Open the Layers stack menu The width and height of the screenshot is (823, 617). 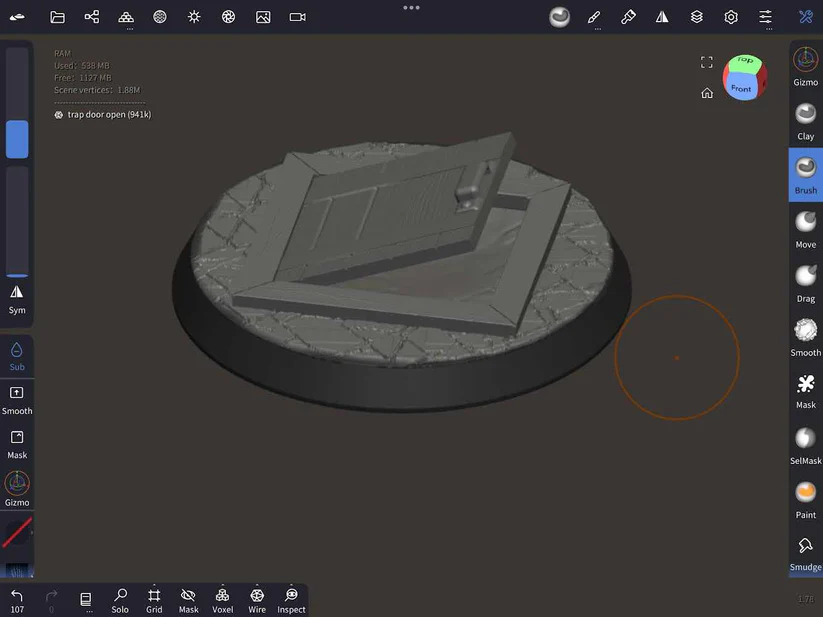point(697,17)
